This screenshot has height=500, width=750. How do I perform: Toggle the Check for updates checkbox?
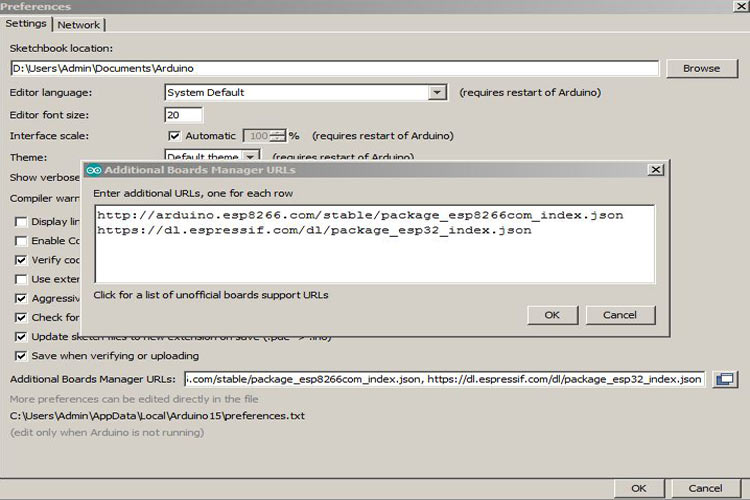pyautogui.click(x=21, y=318)
